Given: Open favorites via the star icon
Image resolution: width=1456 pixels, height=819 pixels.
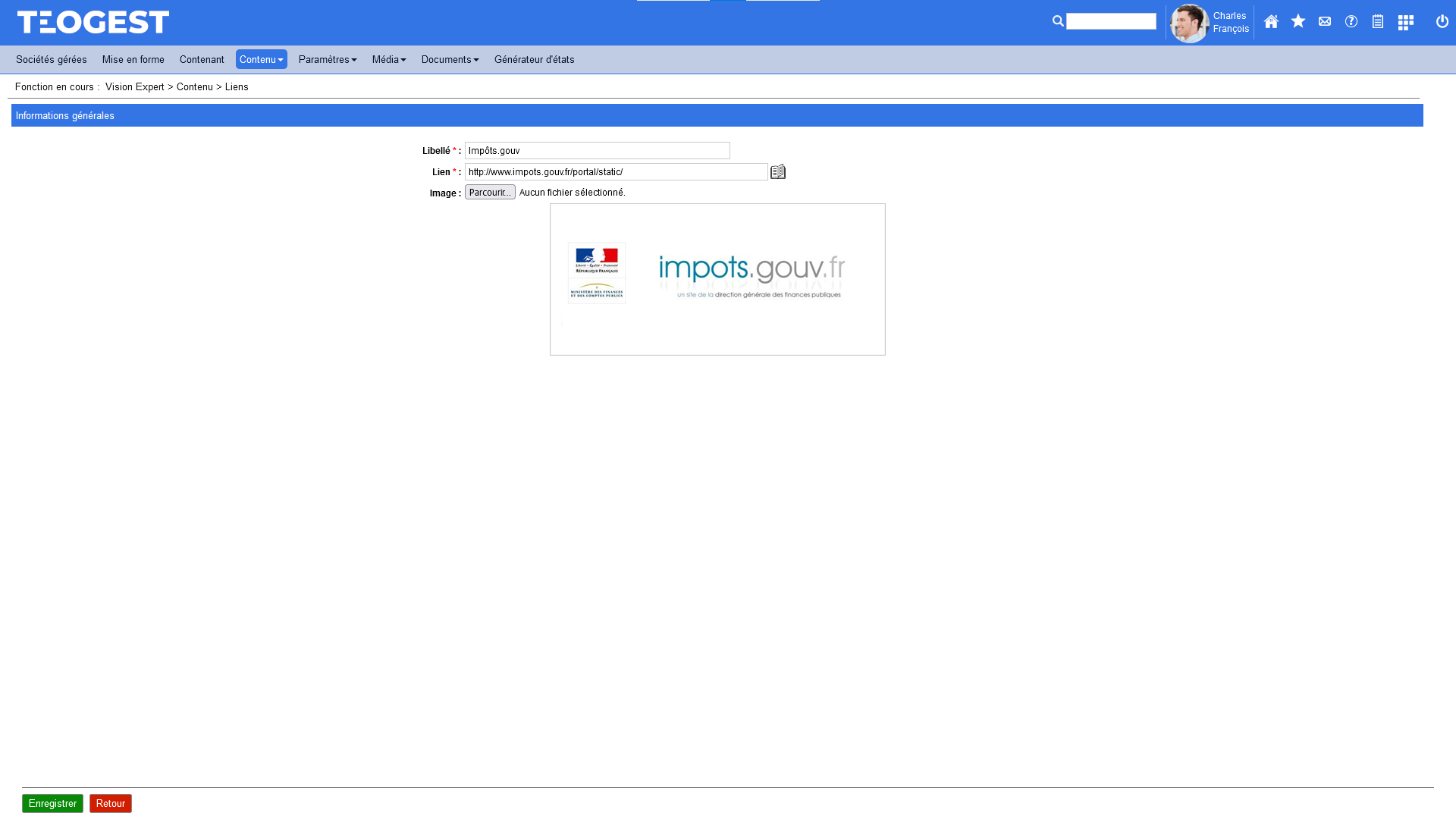Looking at the screenshot, I should 1298,21.
